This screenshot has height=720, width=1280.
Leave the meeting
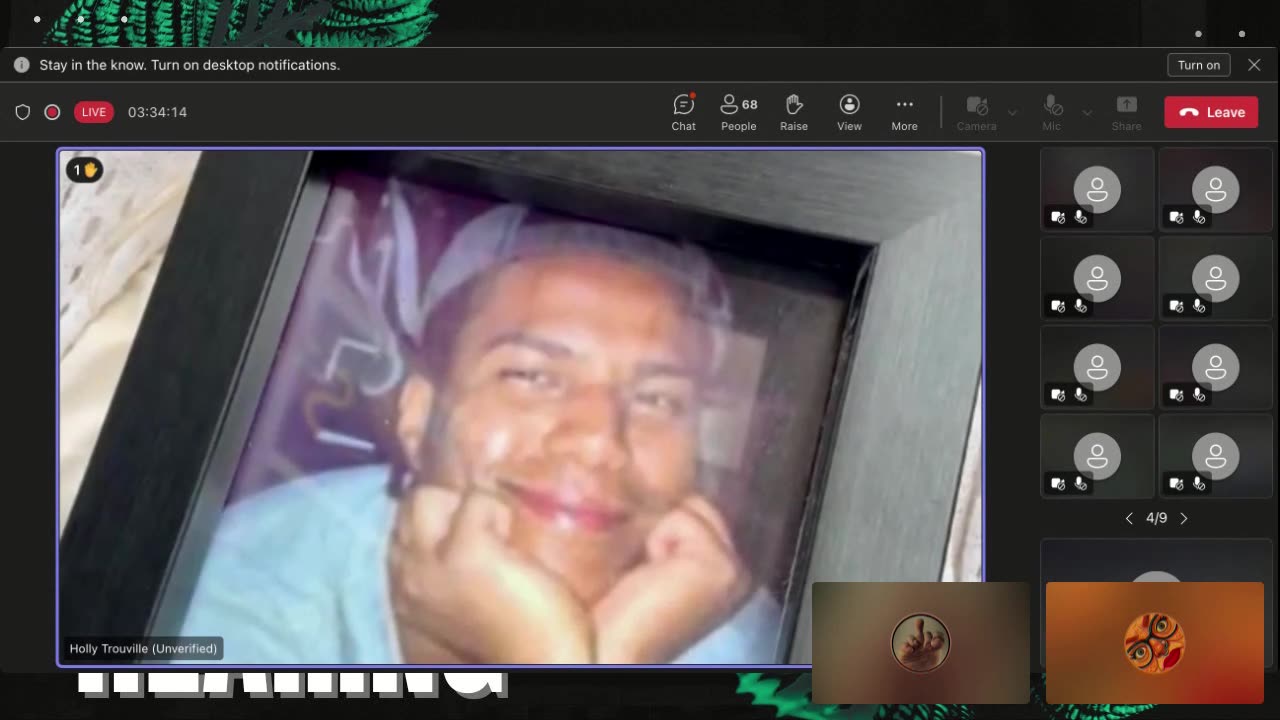click(1211, 112)
